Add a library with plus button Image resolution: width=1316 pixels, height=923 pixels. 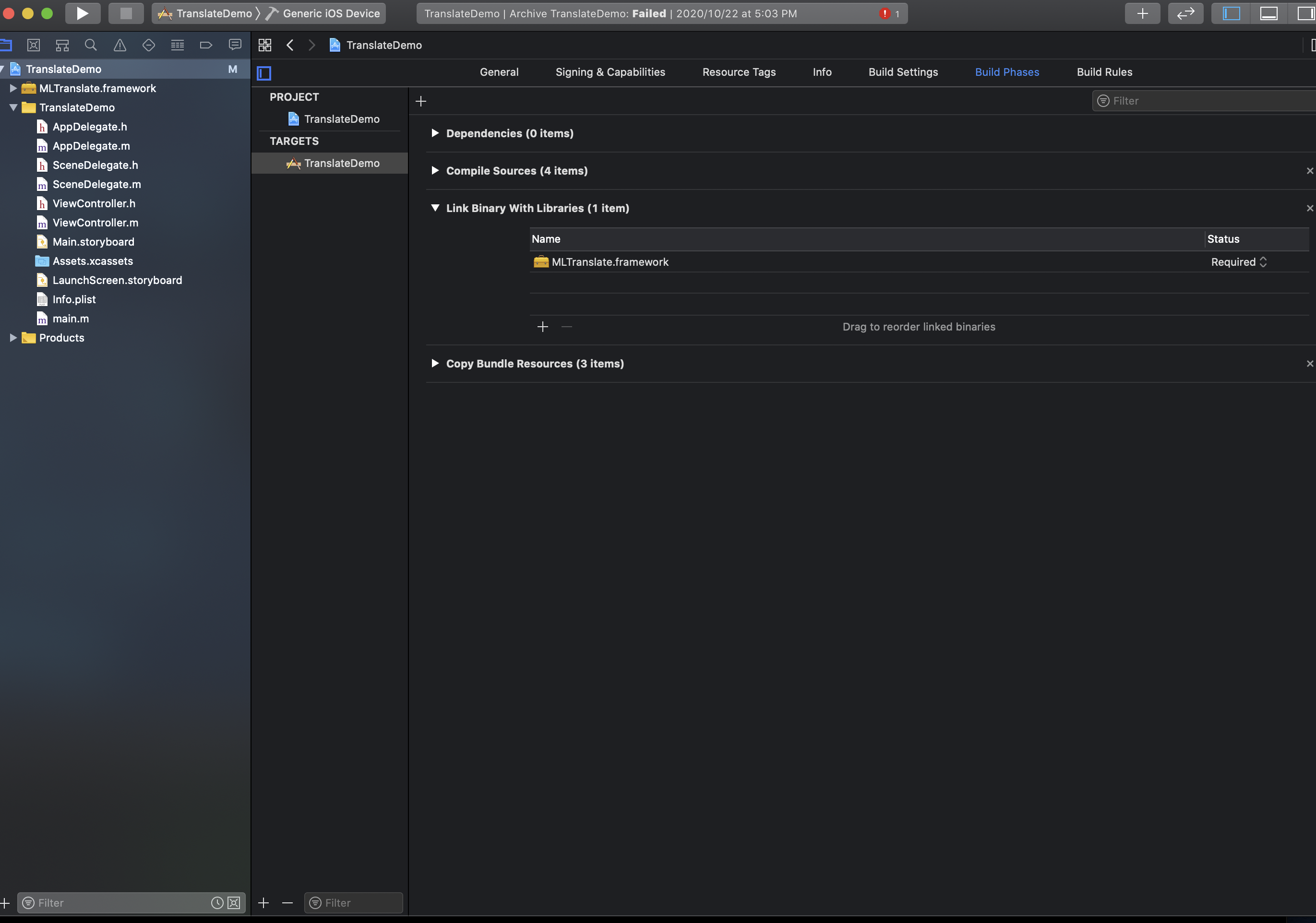(543, 327)
